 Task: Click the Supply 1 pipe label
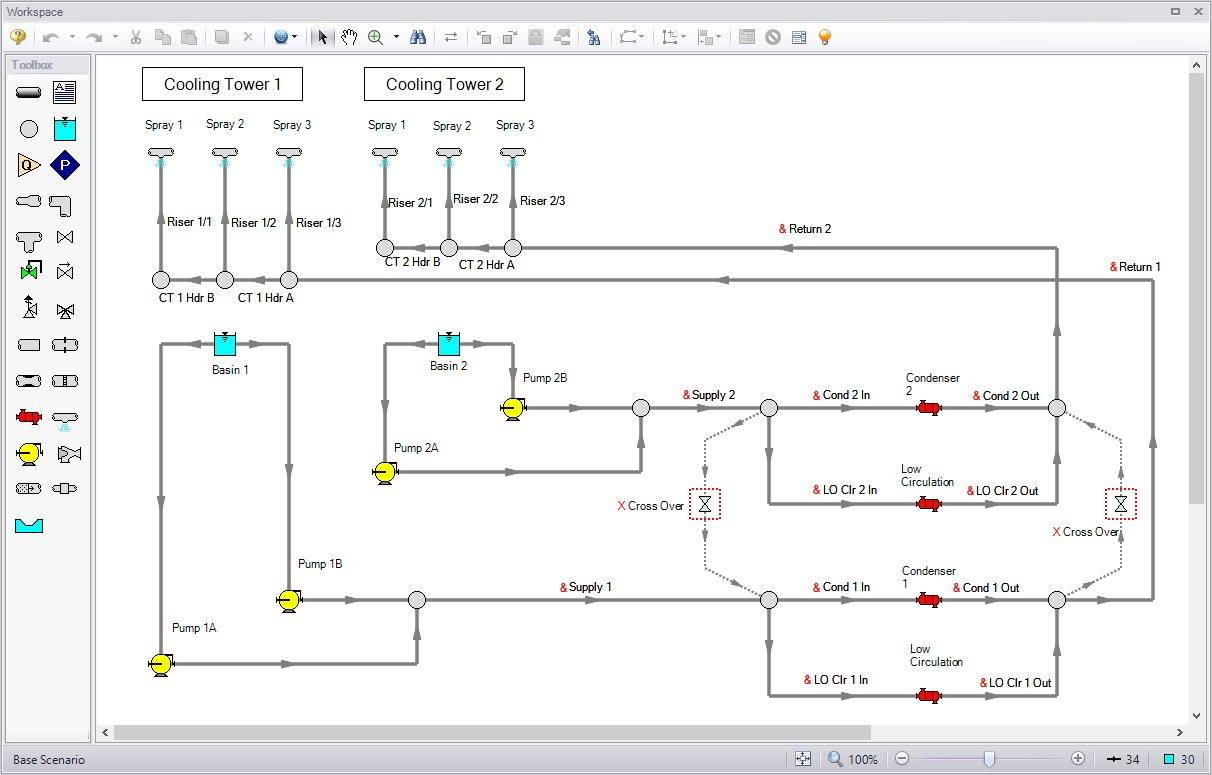[x=586, y=587]
